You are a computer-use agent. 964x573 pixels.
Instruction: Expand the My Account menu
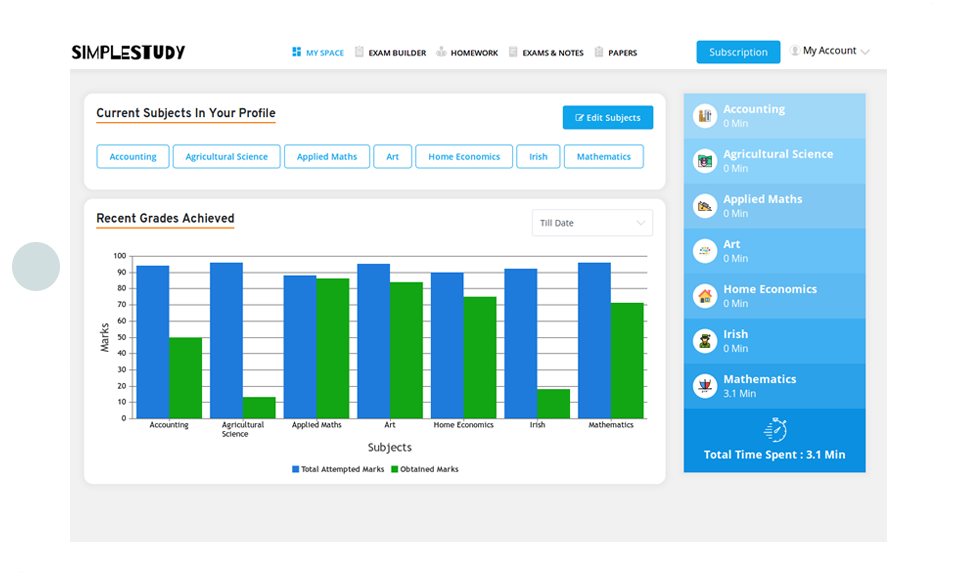pos(830,51)
